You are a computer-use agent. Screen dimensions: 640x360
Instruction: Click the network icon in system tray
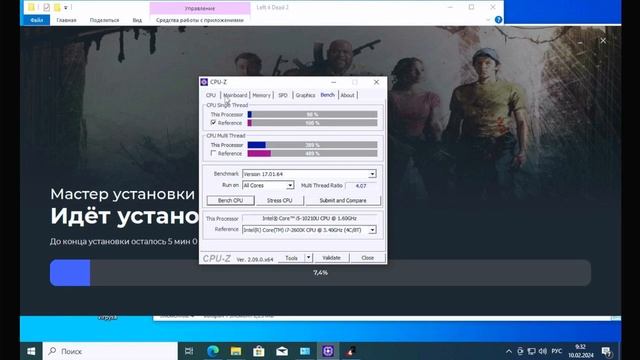(x=531, y=351)
